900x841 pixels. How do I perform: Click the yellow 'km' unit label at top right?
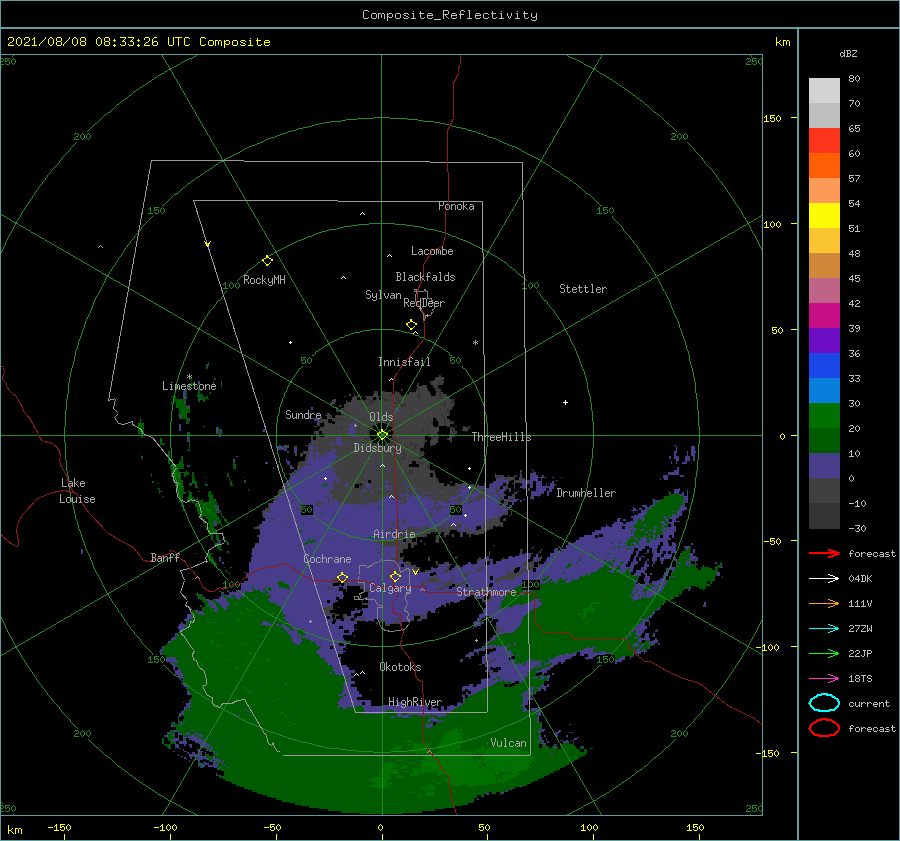(782, 42)
